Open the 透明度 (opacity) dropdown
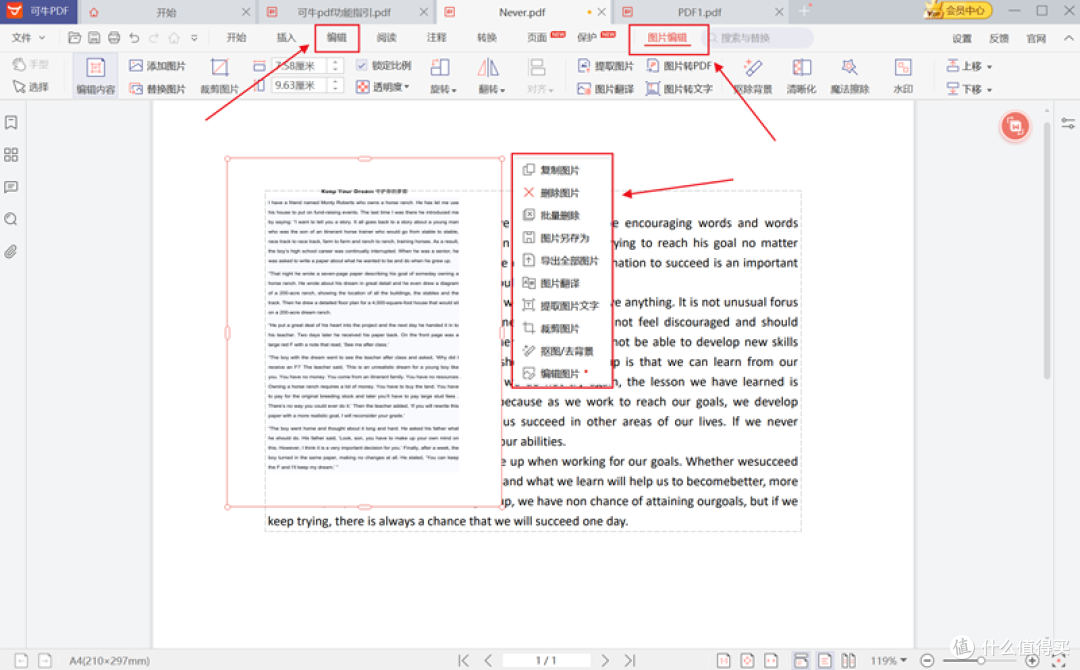 tap(383, 87)
